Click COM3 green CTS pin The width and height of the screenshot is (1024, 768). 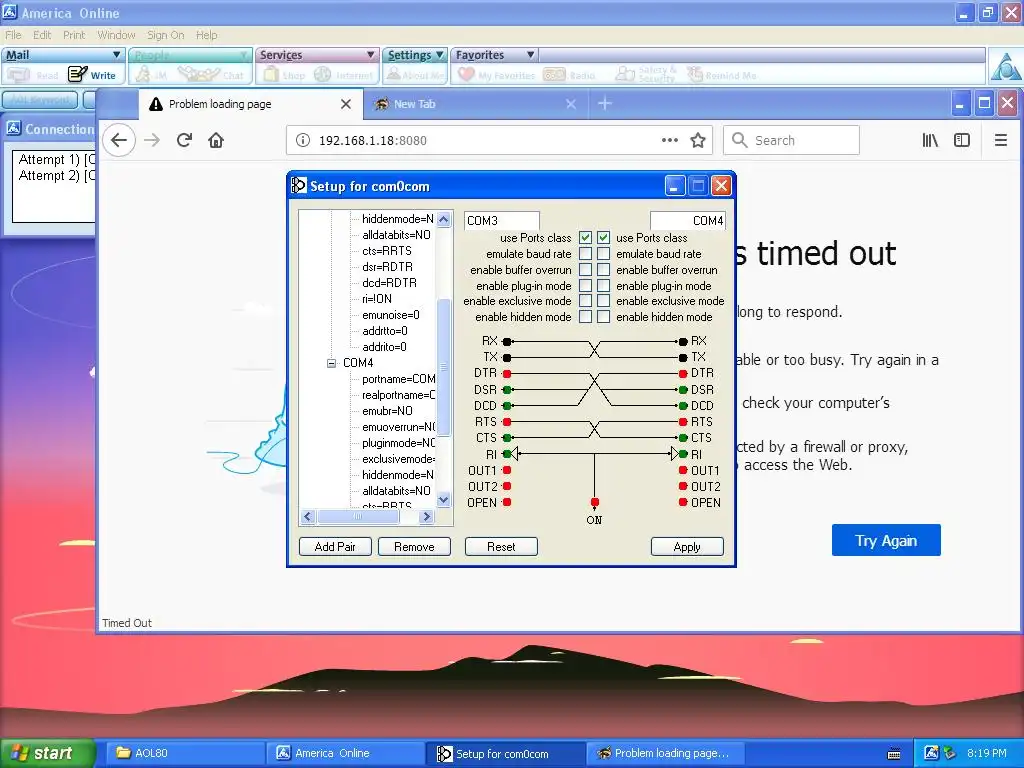click(x=507, y=438)
